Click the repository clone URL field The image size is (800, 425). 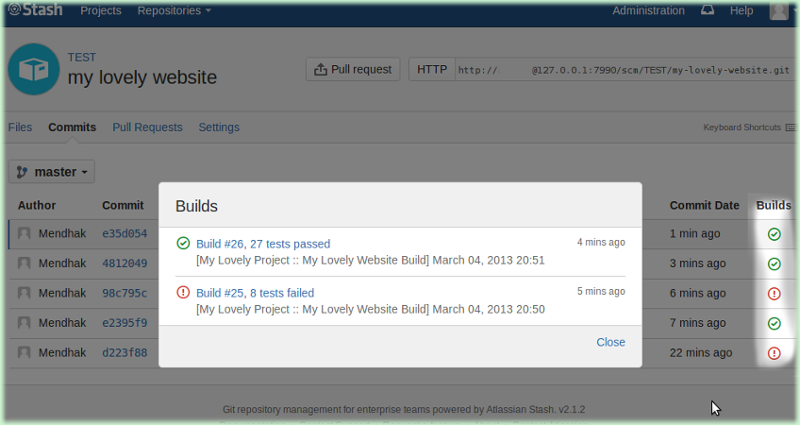625,70
